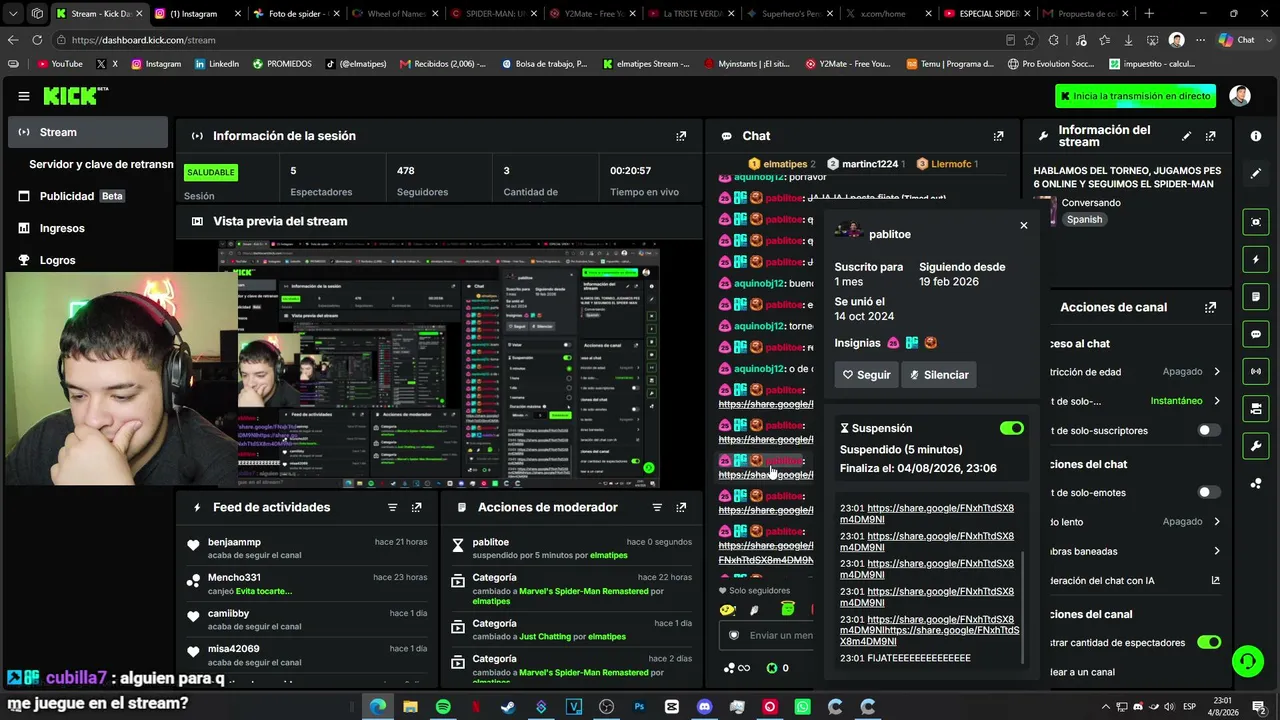Toggle the Suspensión switch for pablitoe
This screenshot has width=1280, height=720.
1011,428
